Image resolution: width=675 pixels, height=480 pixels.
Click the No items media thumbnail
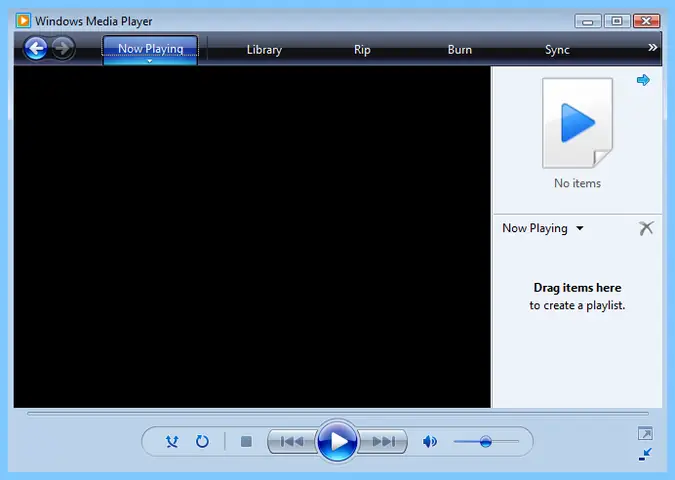click(577, 123)
